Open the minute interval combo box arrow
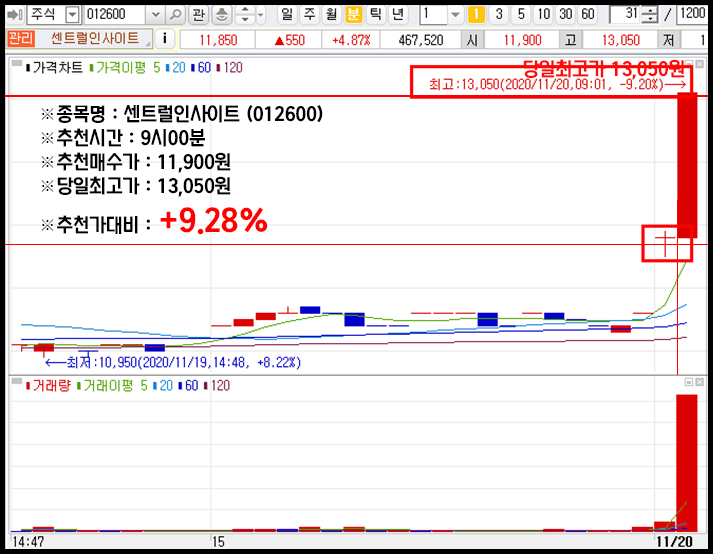 pos(455,15)
